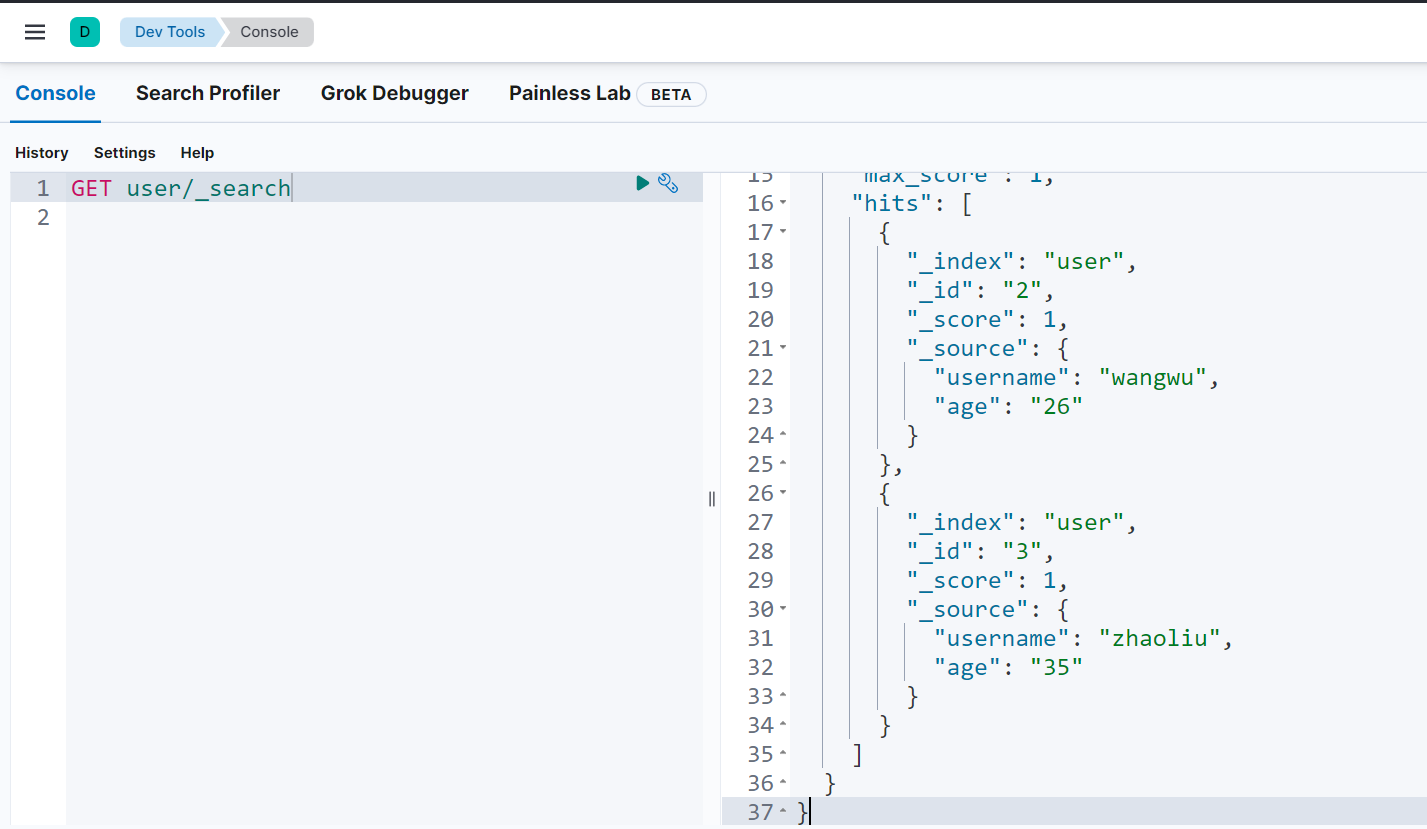Select the Console tab

click(x=56, y=93)
